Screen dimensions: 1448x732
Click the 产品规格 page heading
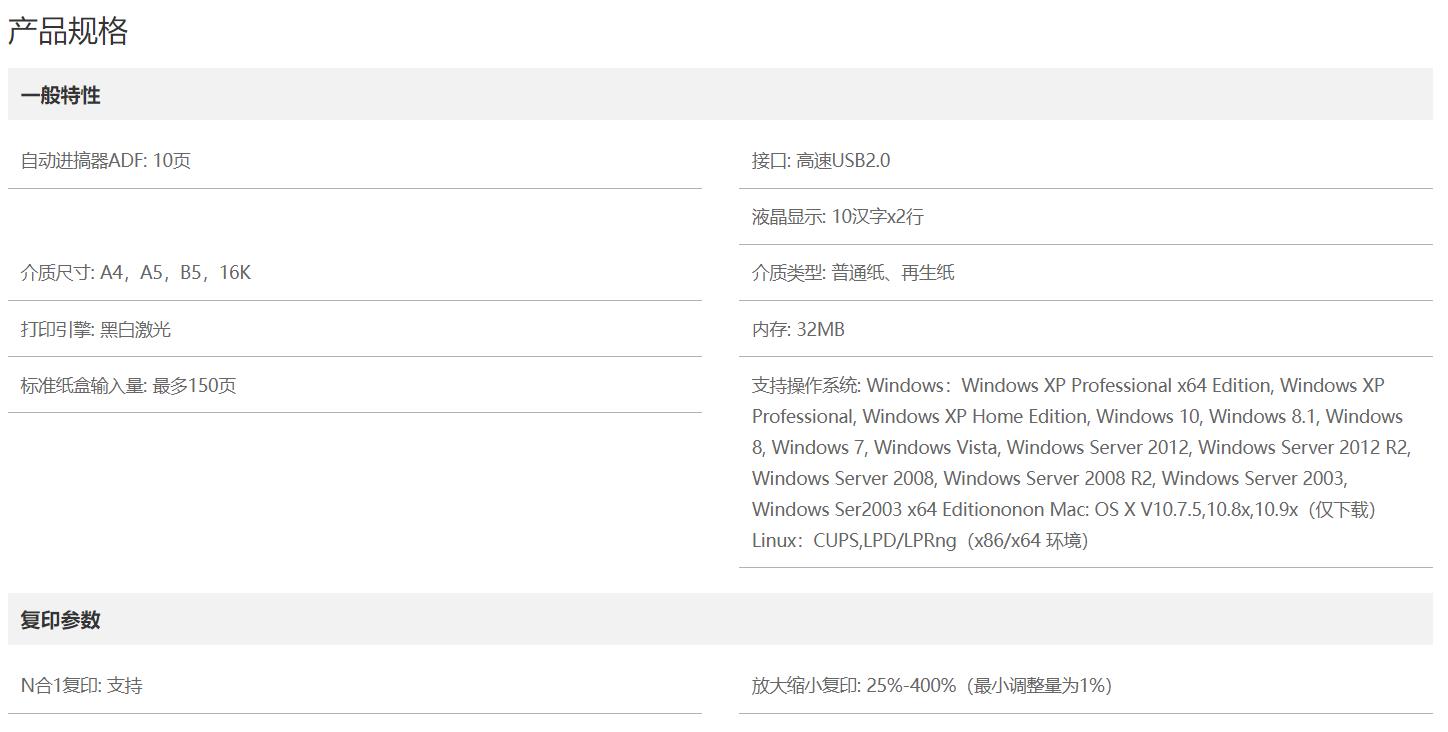pyautogui.click(x=68, y=31)
